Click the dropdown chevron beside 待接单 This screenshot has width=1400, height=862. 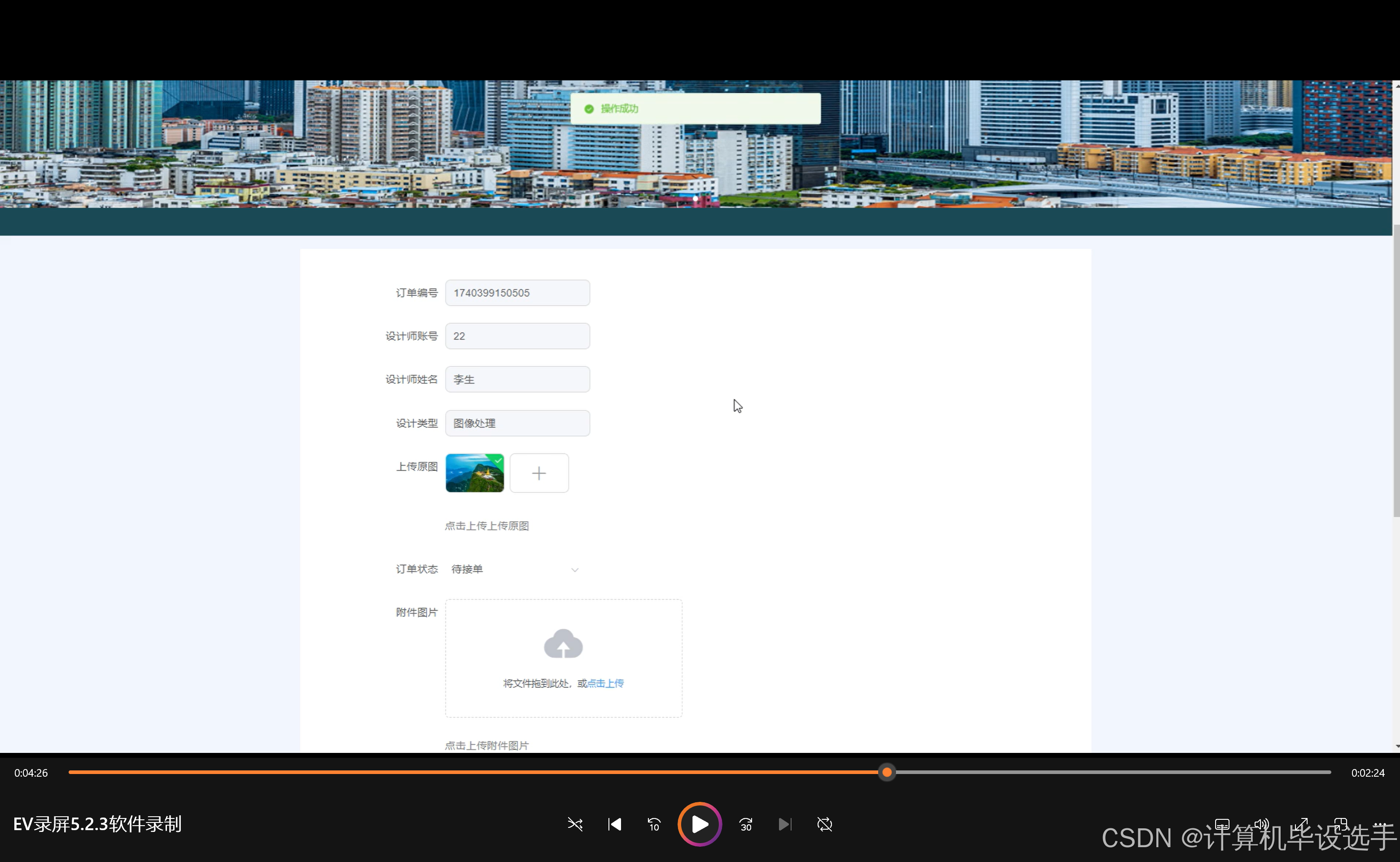[575, 570]
